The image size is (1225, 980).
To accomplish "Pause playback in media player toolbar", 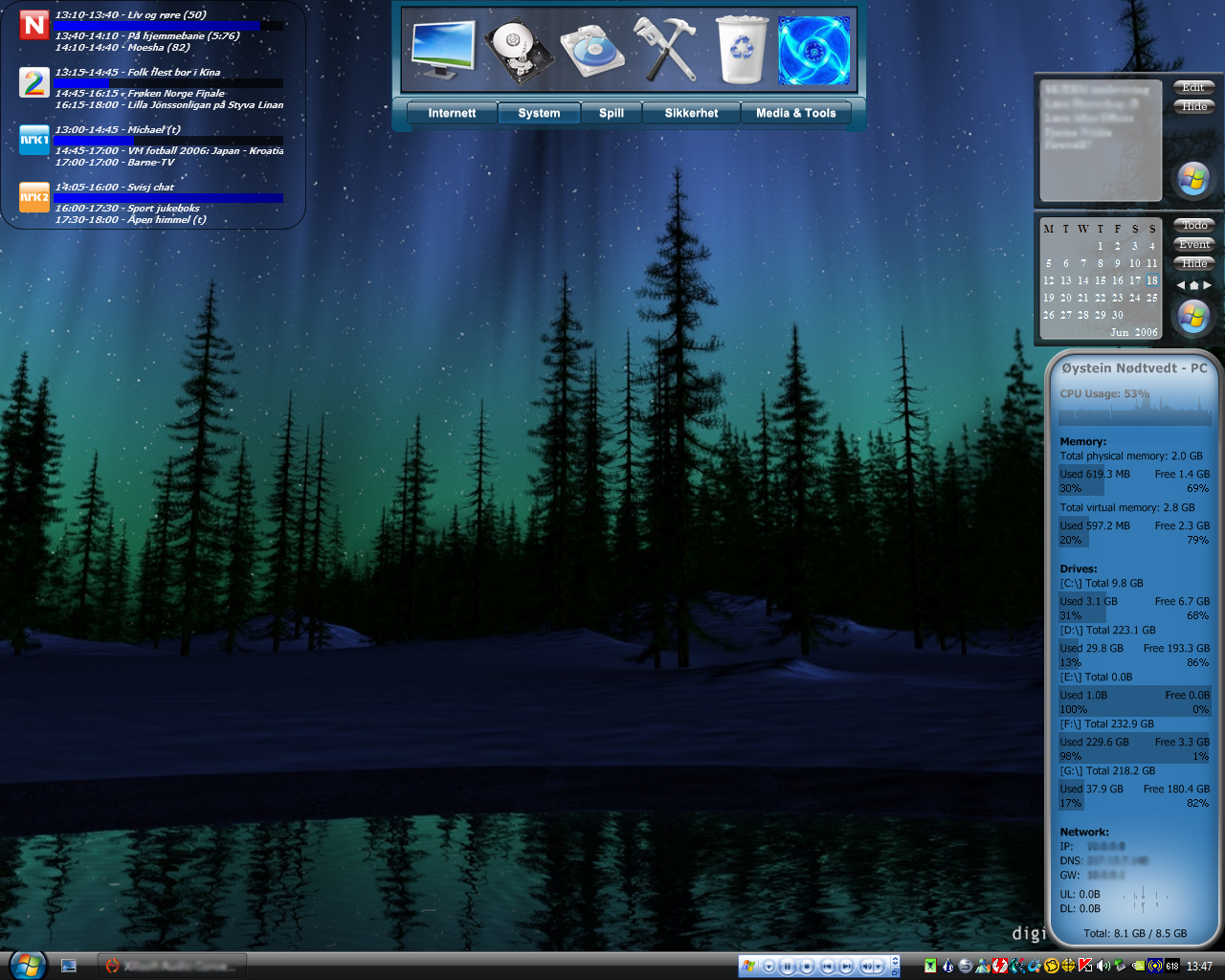I will (787, 967).
